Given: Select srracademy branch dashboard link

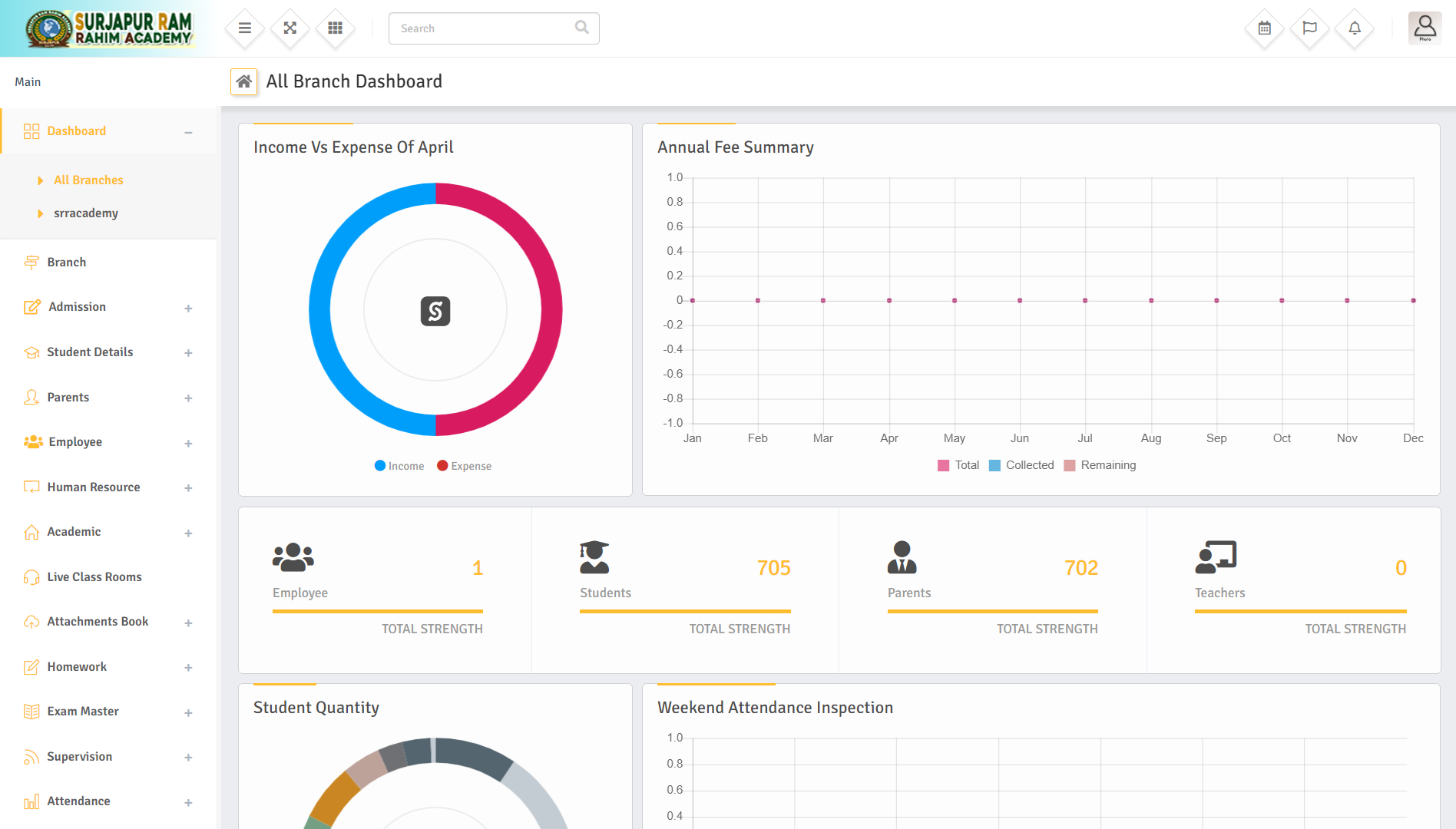Looking at the screenshot, I should click(86, 213).
